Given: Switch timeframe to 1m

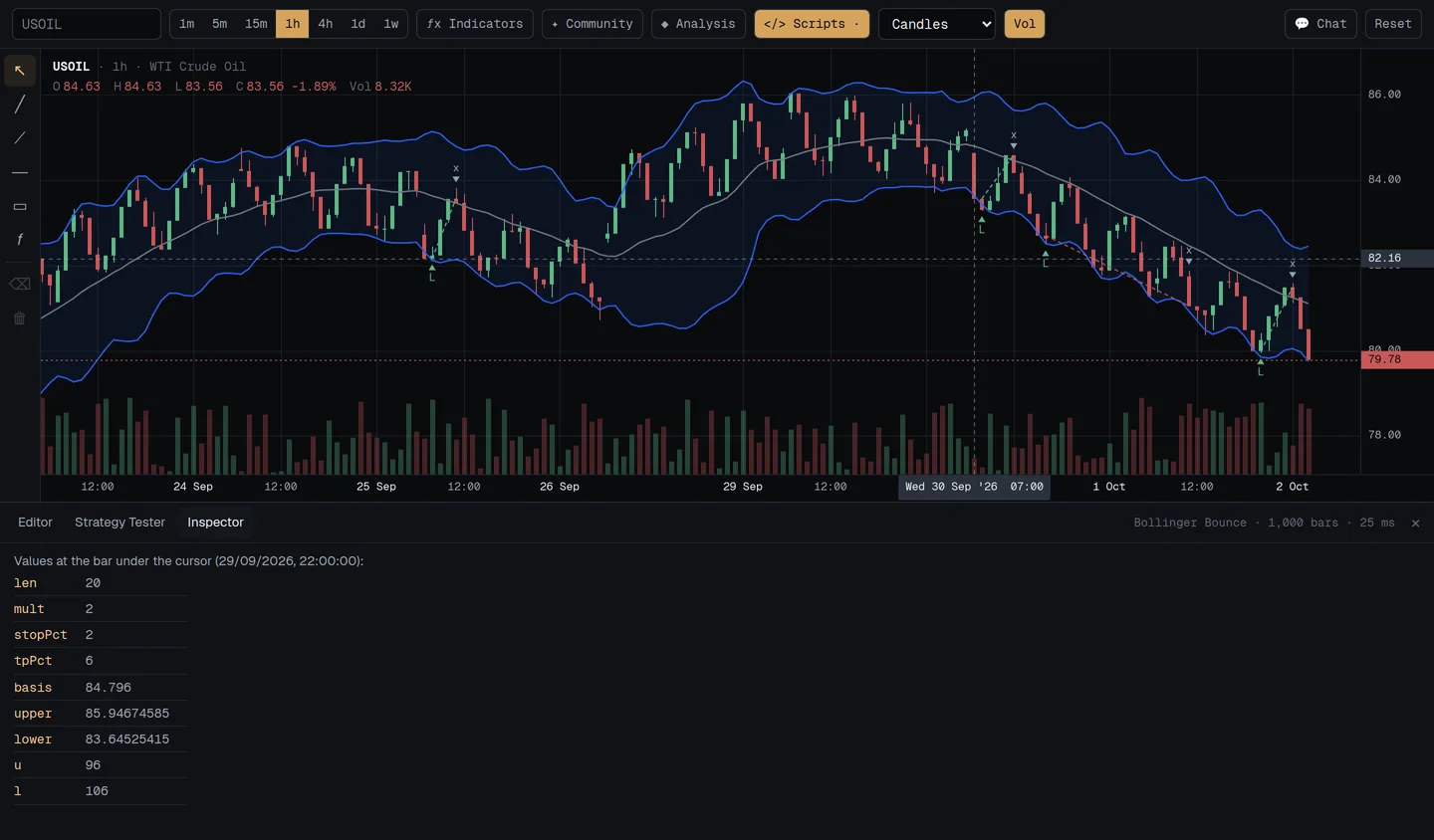Looking at the screenshot, I should point(187,24).
